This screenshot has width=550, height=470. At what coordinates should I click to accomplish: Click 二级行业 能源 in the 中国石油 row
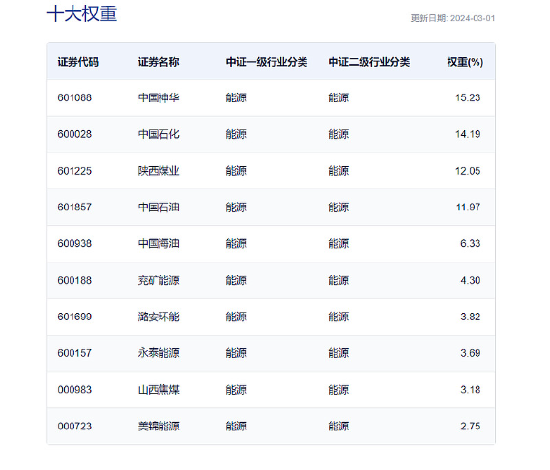[339, 207]
